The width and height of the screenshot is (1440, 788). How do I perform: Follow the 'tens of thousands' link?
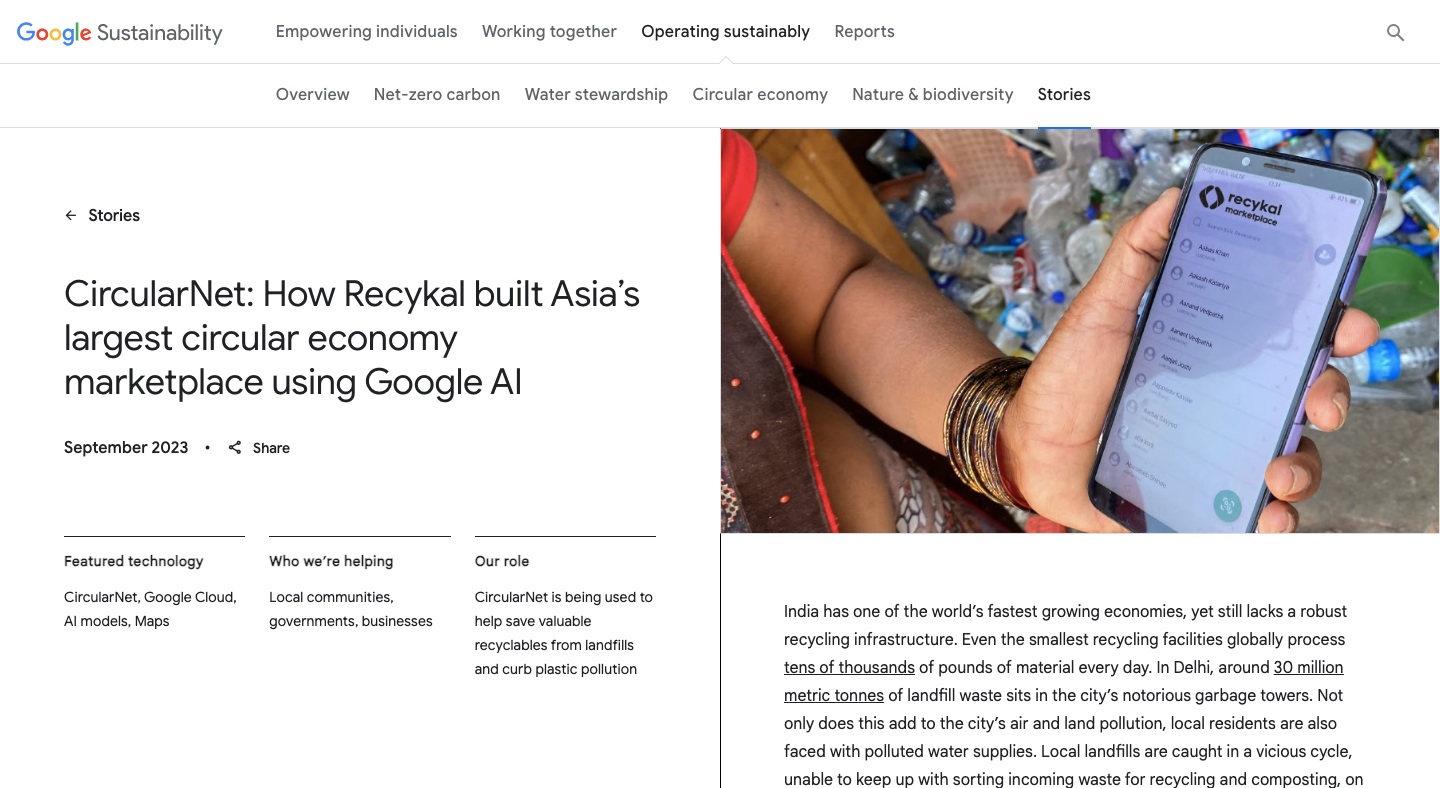coord(849,667)
